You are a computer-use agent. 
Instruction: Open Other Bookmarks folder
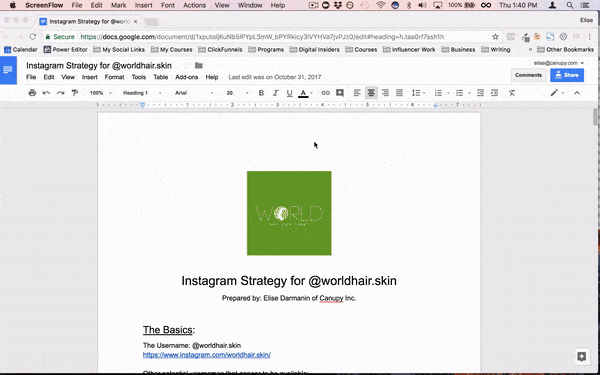[565, 49]
